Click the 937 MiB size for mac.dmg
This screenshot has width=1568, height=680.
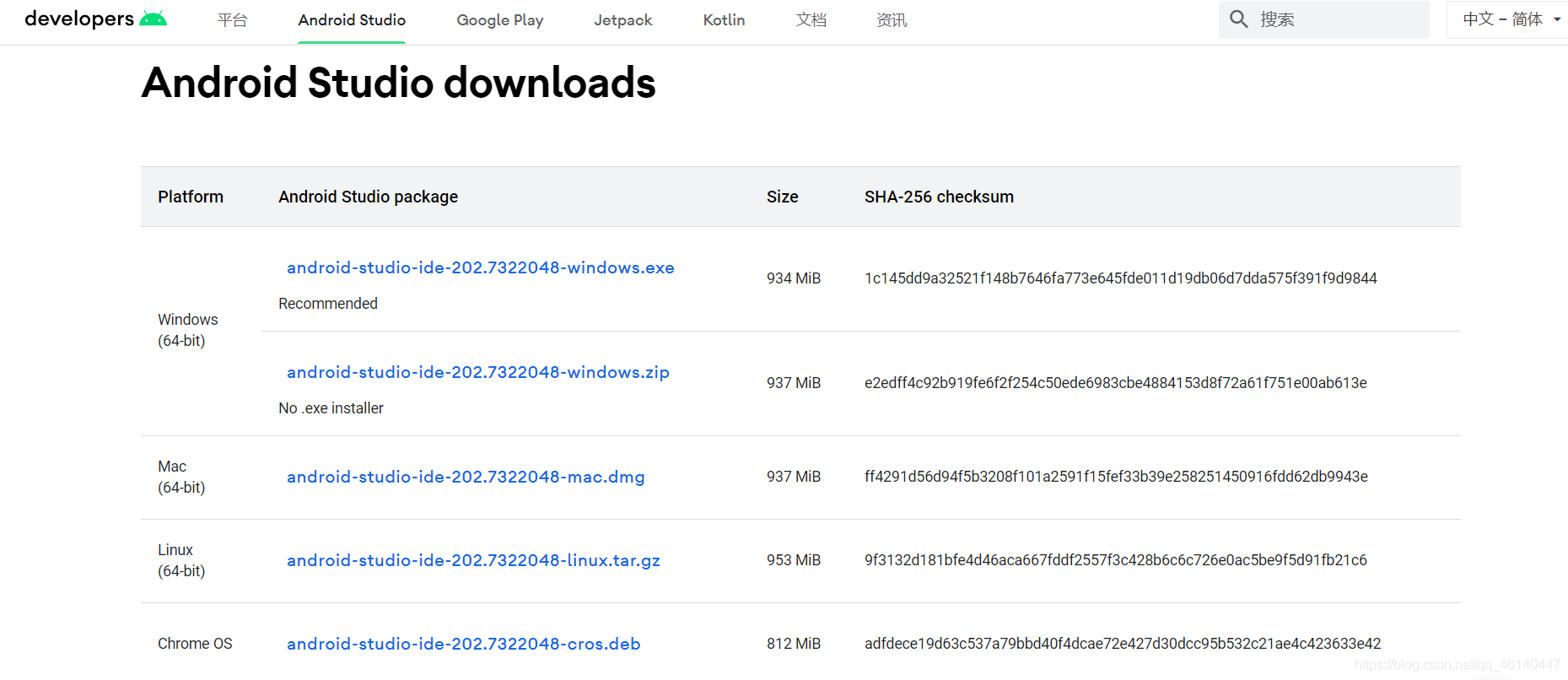click(794, 477)
